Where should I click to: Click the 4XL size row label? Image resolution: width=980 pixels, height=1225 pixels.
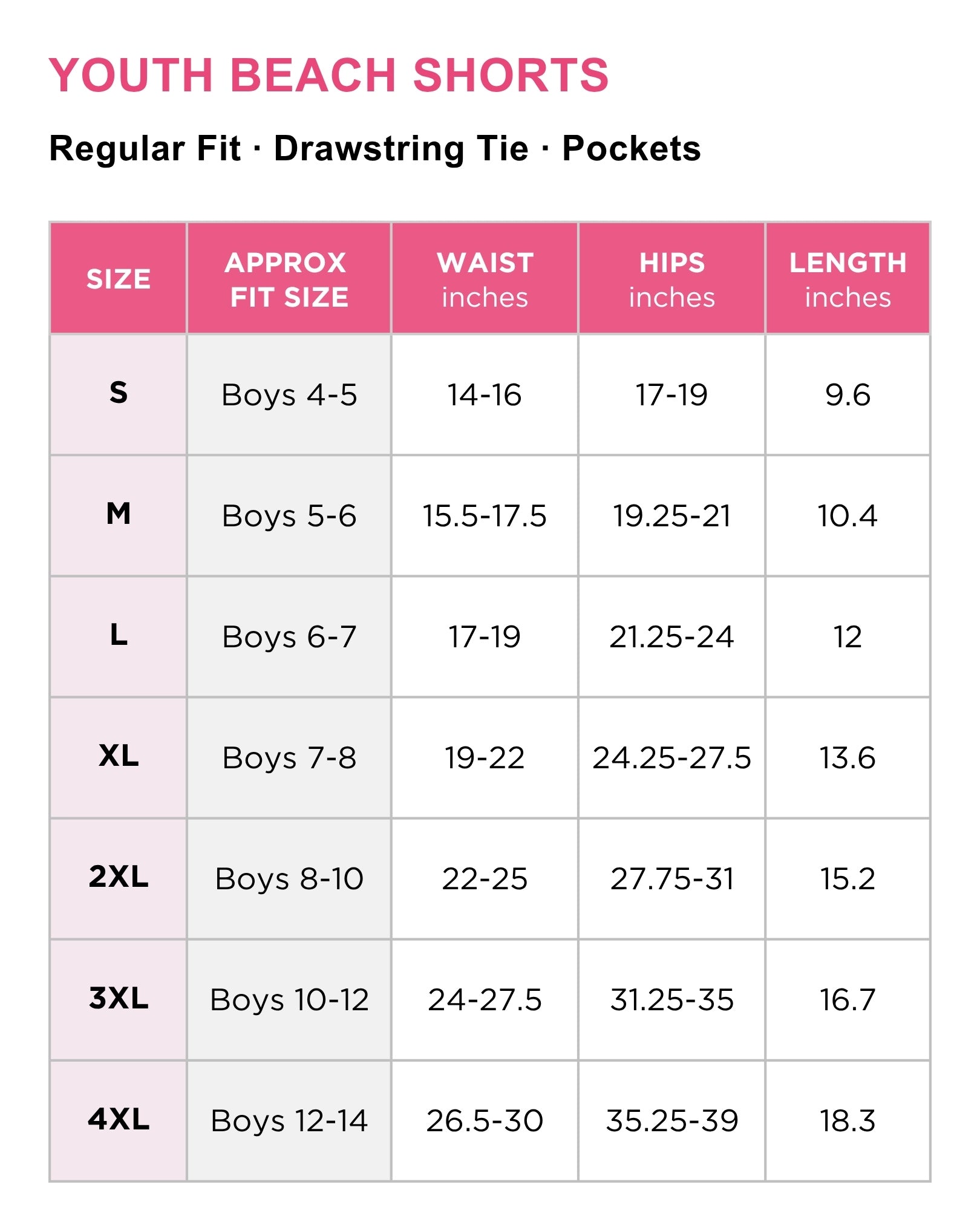coord(119,1119)
